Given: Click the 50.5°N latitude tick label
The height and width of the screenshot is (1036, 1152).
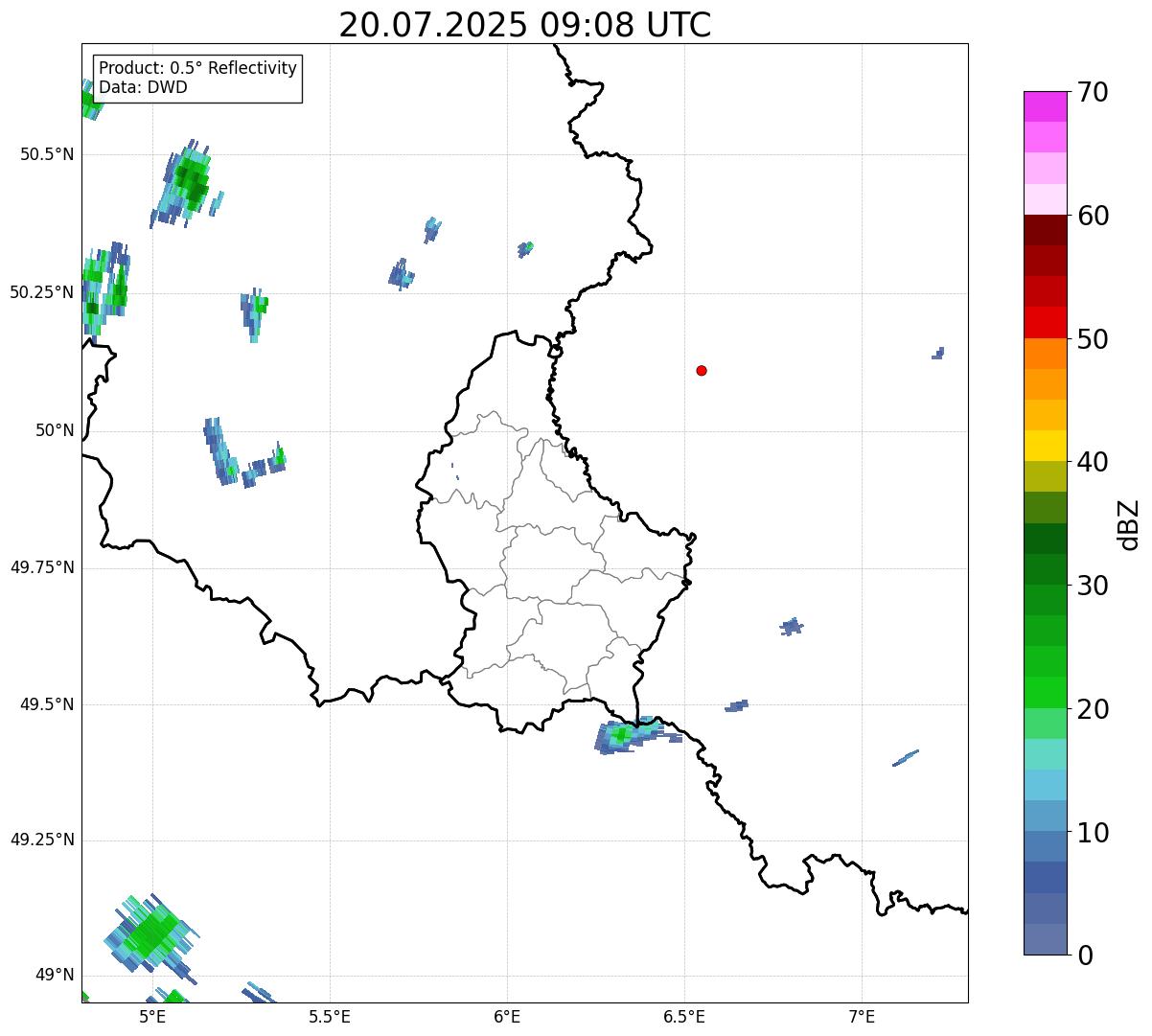Looking at the screenshot, I should pyautogui.click(x=47, y=154).
